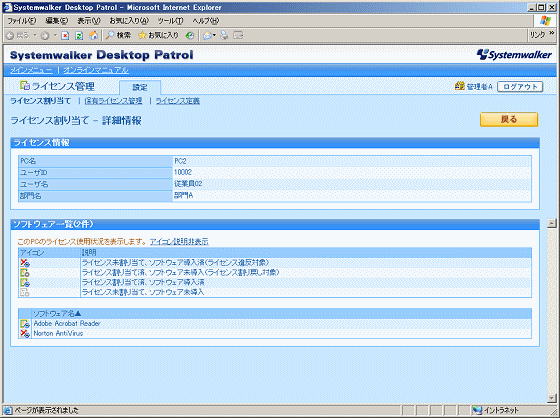Open the 表示(V) menu
The width and height of the screenshot is (560, 418).
(89, 21)
